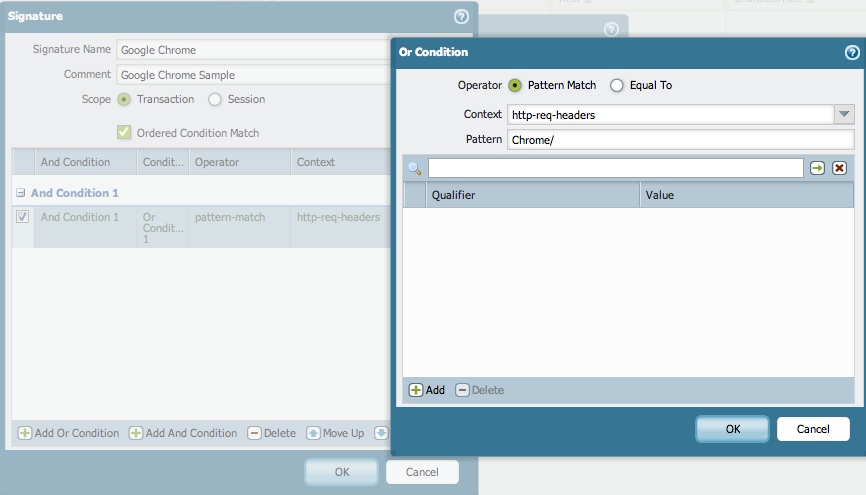Click the Condit... column header

pos(163,162)
